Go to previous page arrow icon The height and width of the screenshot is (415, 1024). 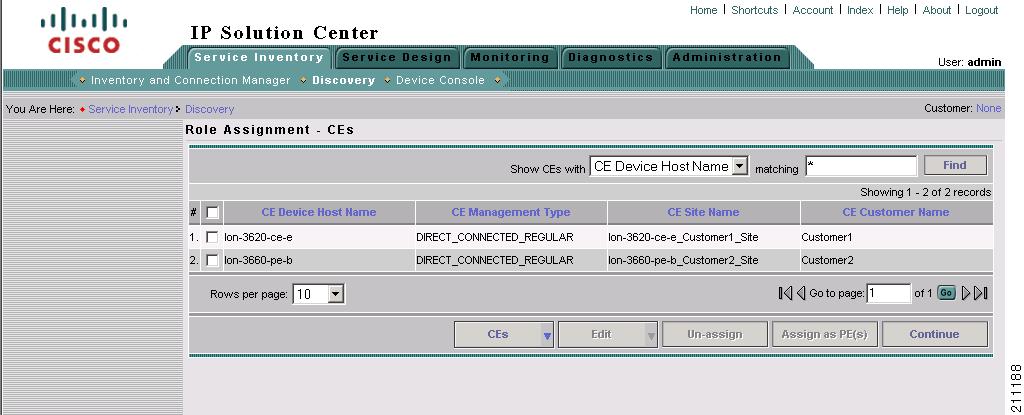[801, 293]
